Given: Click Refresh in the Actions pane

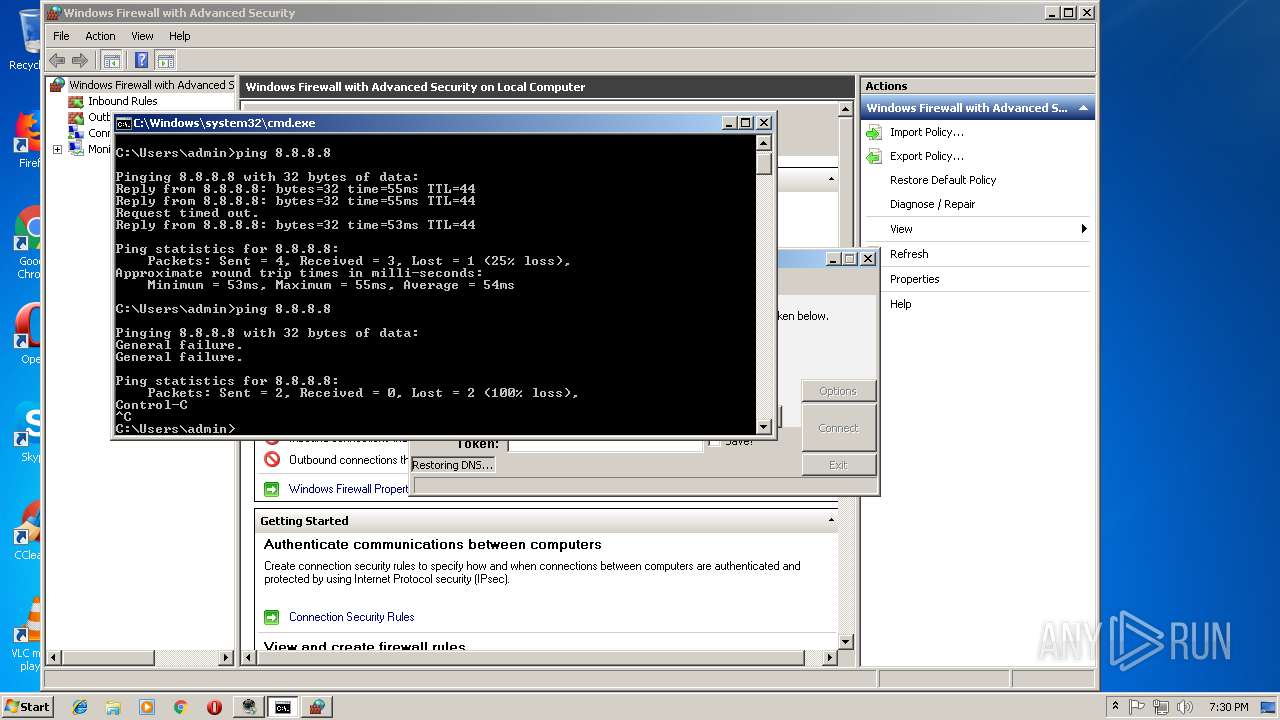Looking at the screenshot, I should click(909, 254).
